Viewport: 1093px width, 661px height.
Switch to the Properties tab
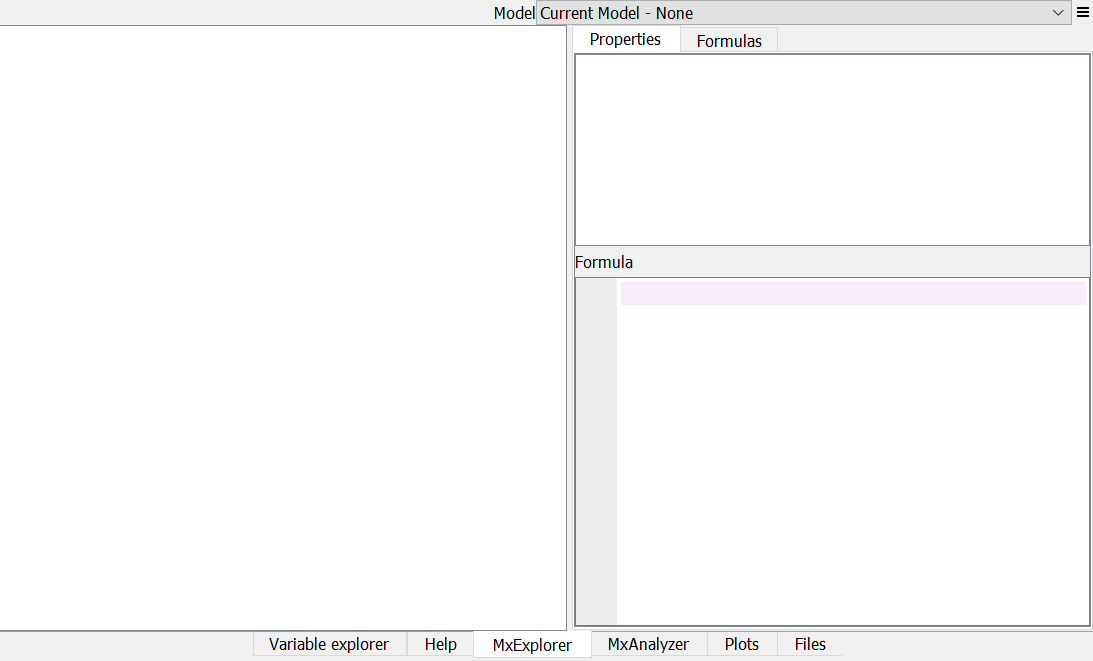click(625, 39)
